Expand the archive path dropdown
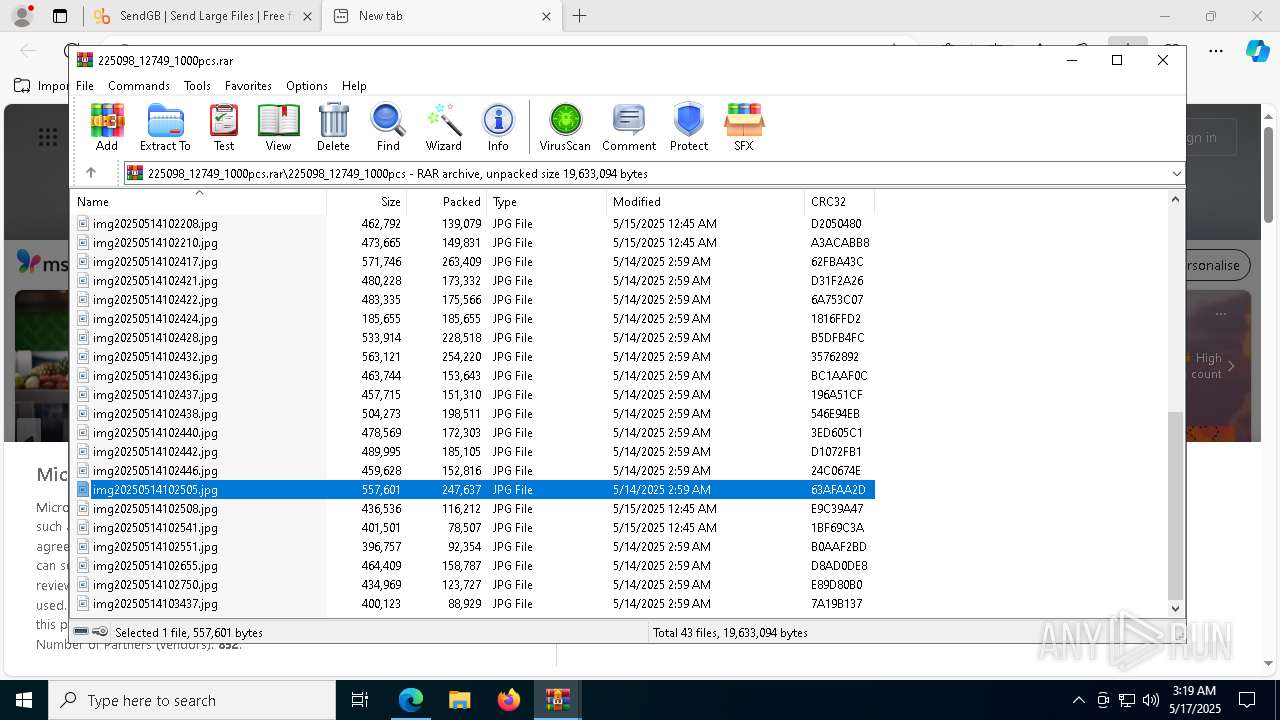 (x=1176, y=173)
